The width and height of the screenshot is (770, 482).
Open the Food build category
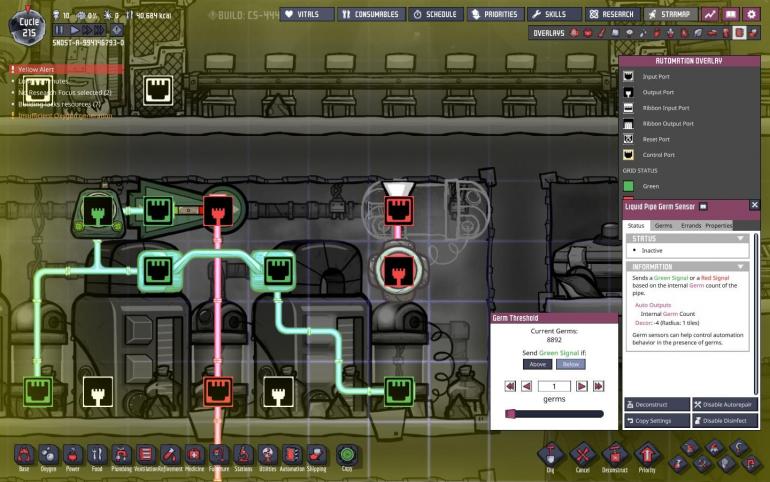[97, 455]
